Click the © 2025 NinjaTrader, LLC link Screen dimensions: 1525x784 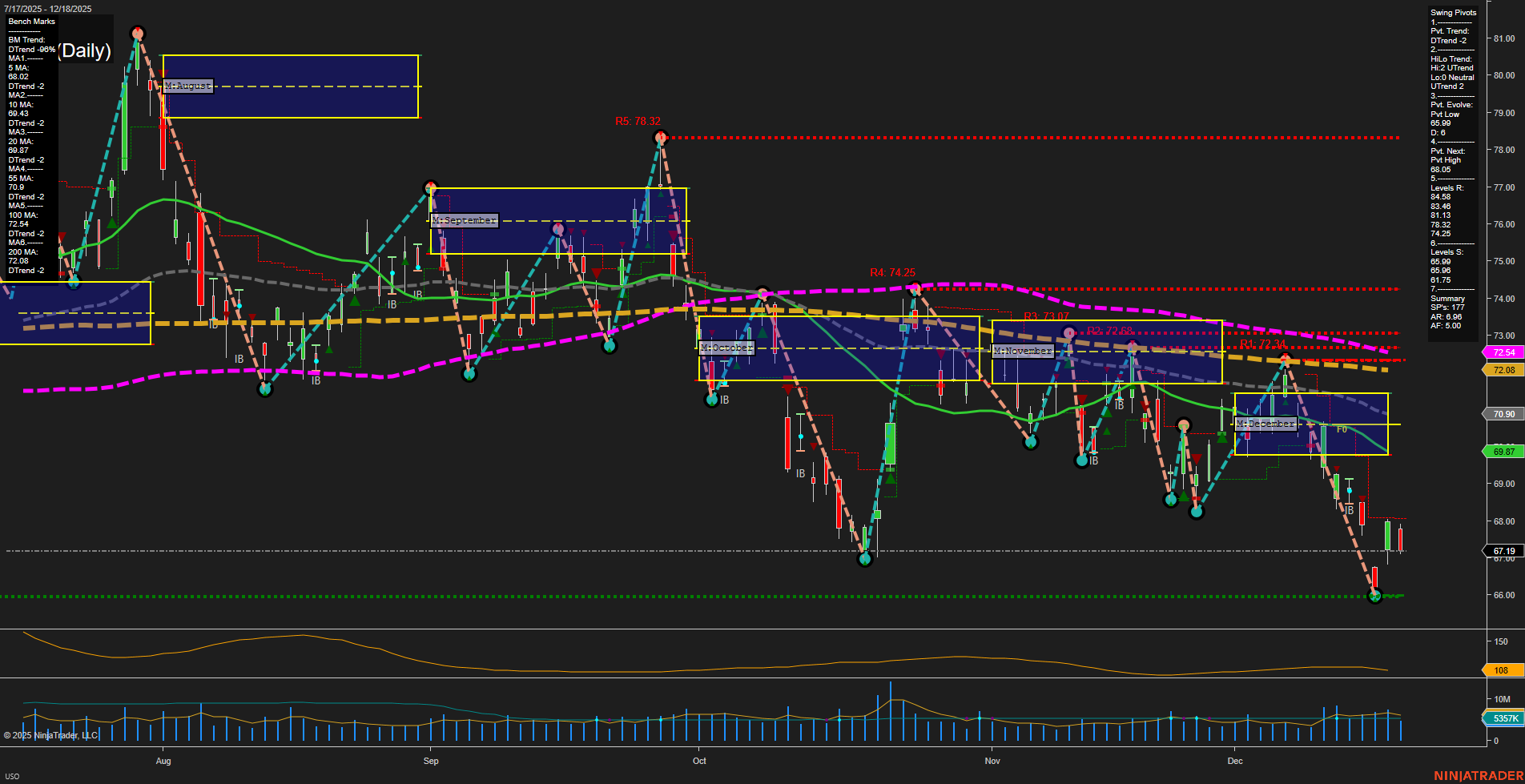[53, 734]
